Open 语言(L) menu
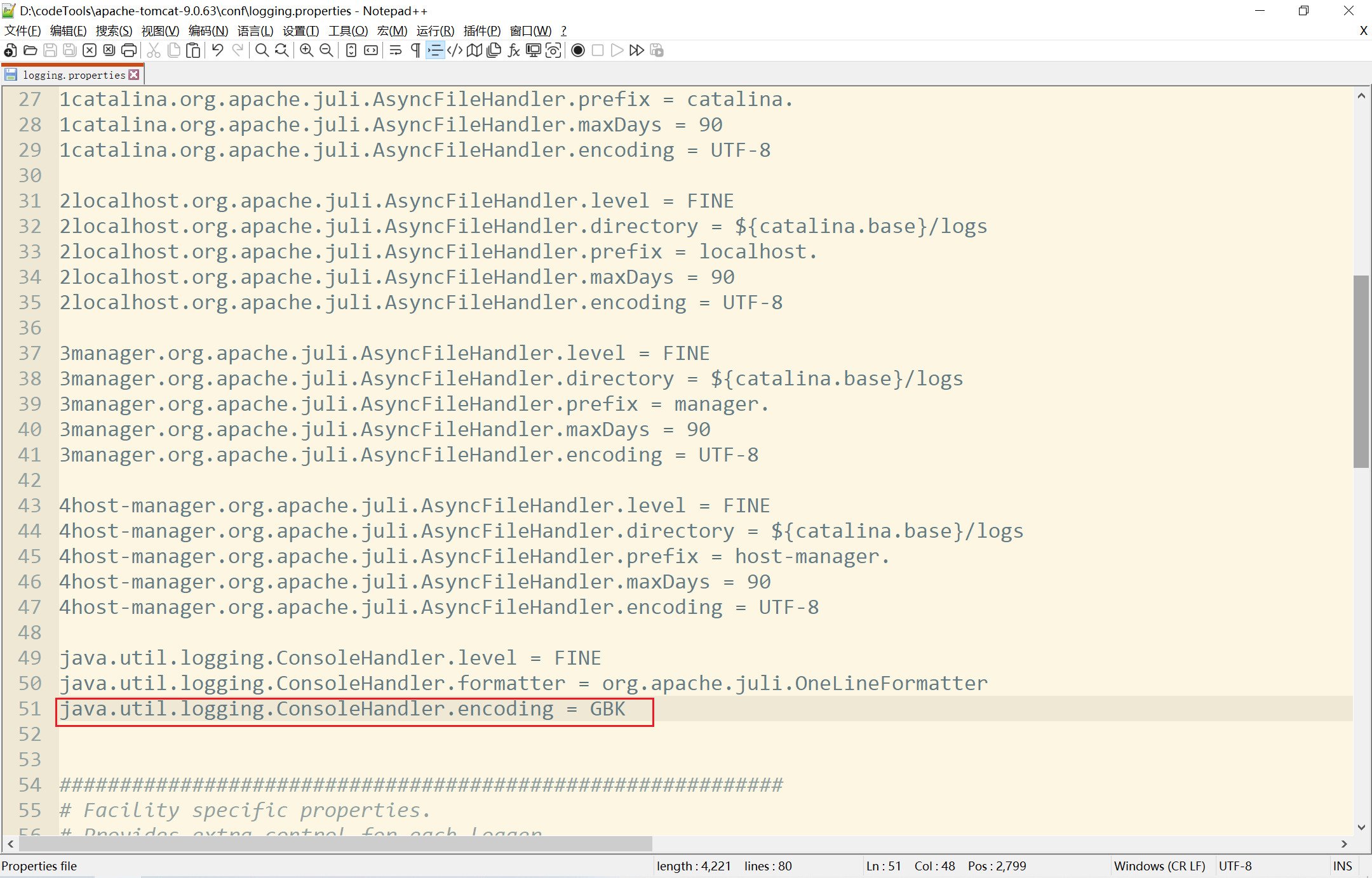This screenshot has width=1372, height=878. [255, 31]
